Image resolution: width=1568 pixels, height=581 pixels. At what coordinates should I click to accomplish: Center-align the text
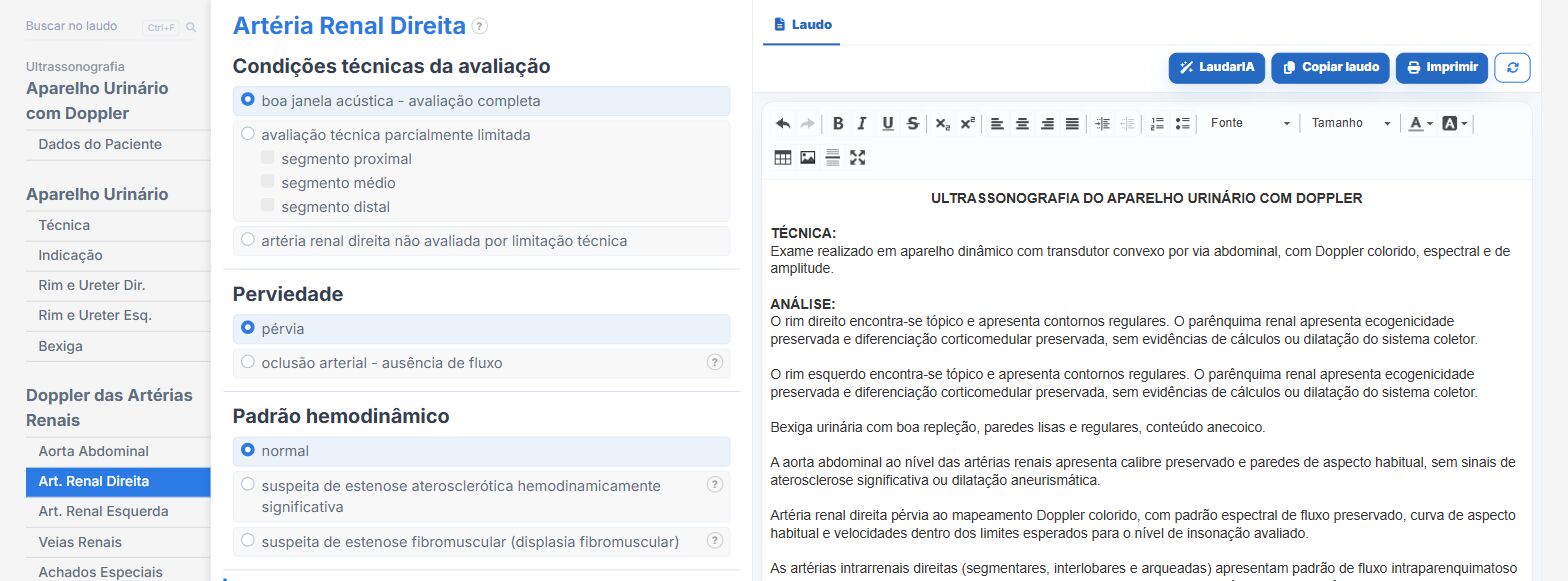click(1022, 123)
